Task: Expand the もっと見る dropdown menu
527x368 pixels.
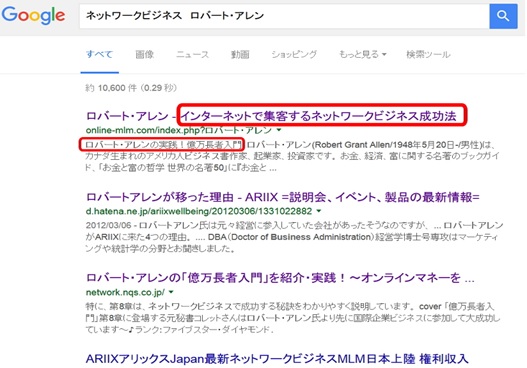Action: pyautogui.click(x=363, y=54)
